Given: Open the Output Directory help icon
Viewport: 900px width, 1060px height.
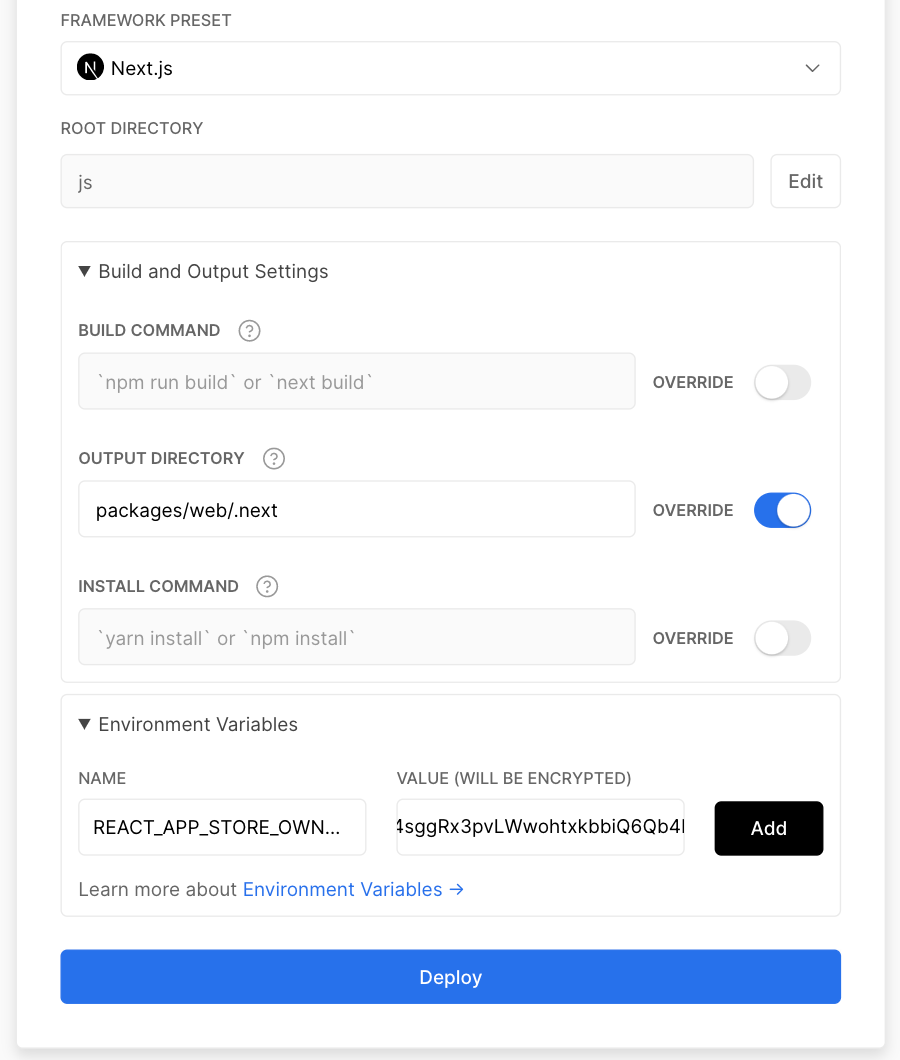Looking at the screenshot, I should (274, 458).
